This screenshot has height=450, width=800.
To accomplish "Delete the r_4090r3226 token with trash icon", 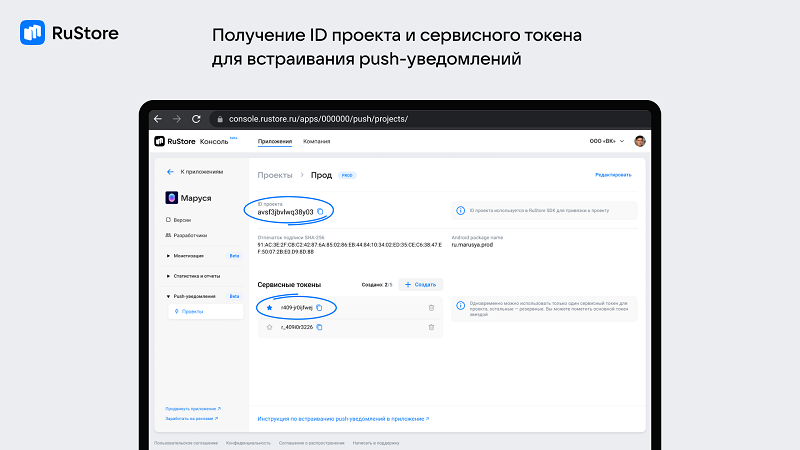I will click(431, 327).
